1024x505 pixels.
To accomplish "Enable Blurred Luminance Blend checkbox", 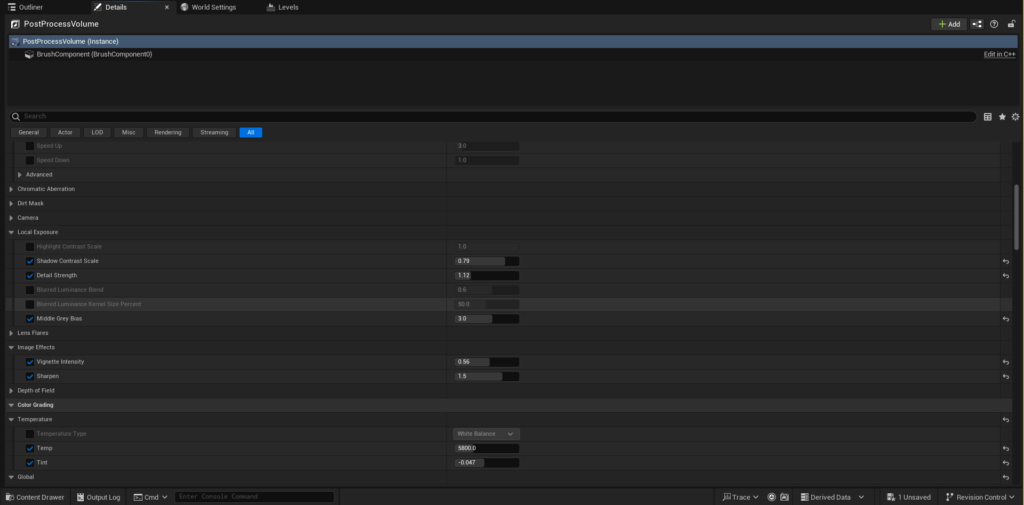I will pos(30,290).
